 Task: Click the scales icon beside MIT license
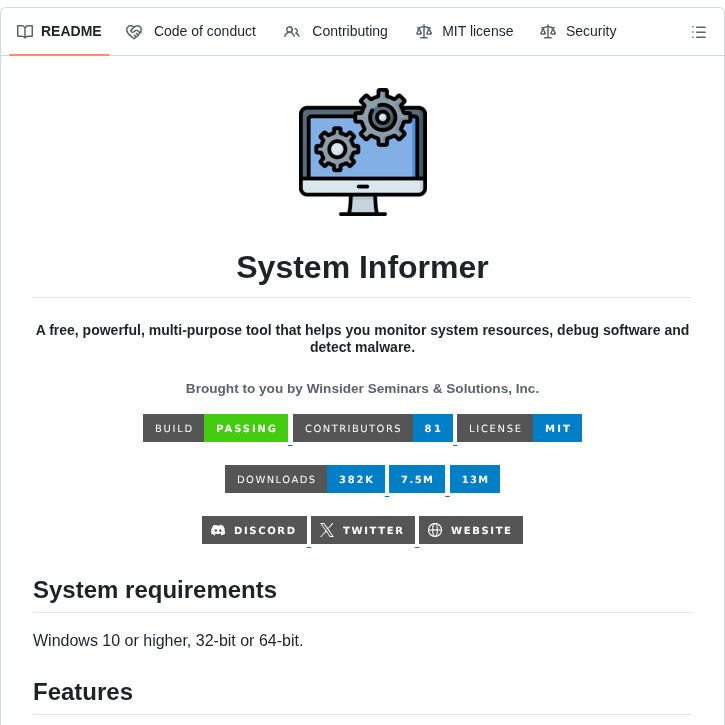tap(424, 32)
